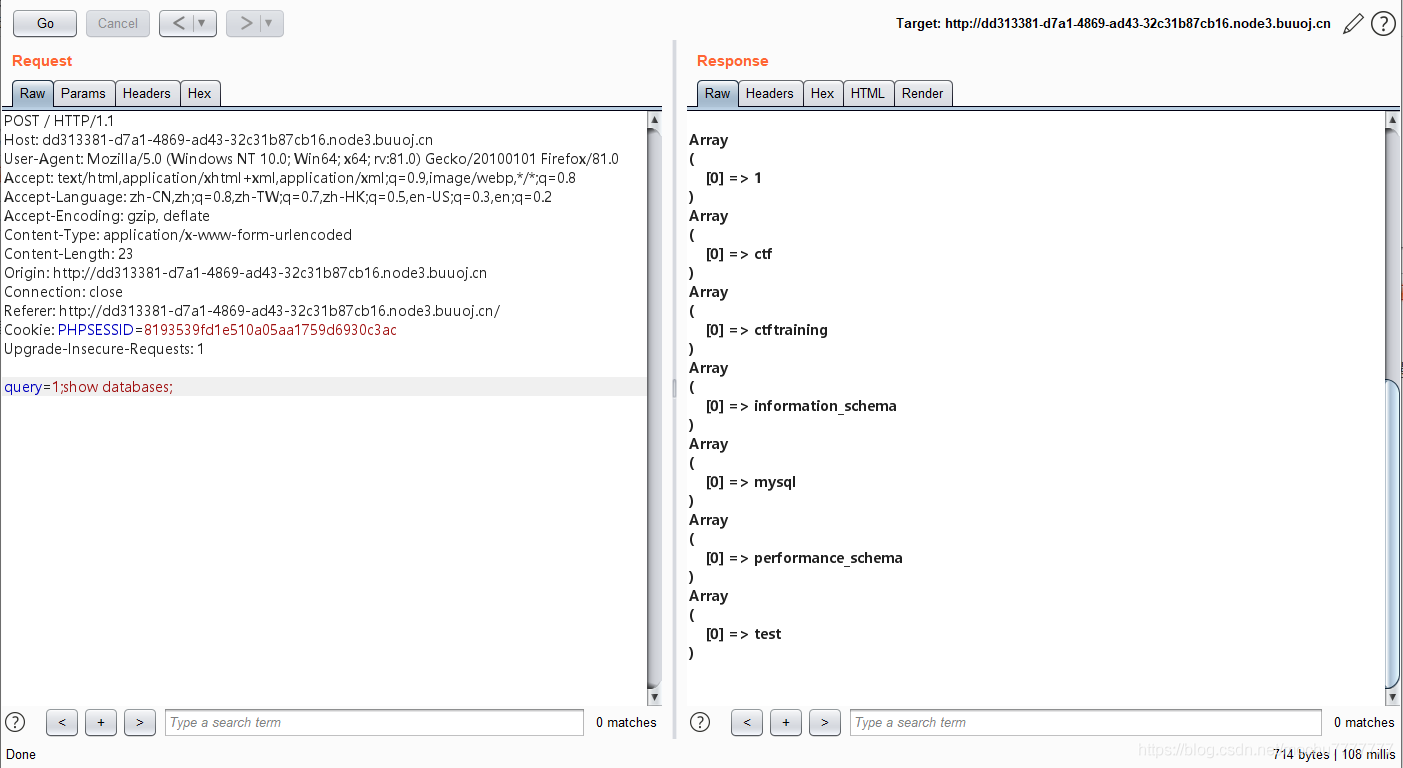This screenshot has height=768, width=1403.
Task: Switch to the Response HTML tab
Action: point(868,93)
